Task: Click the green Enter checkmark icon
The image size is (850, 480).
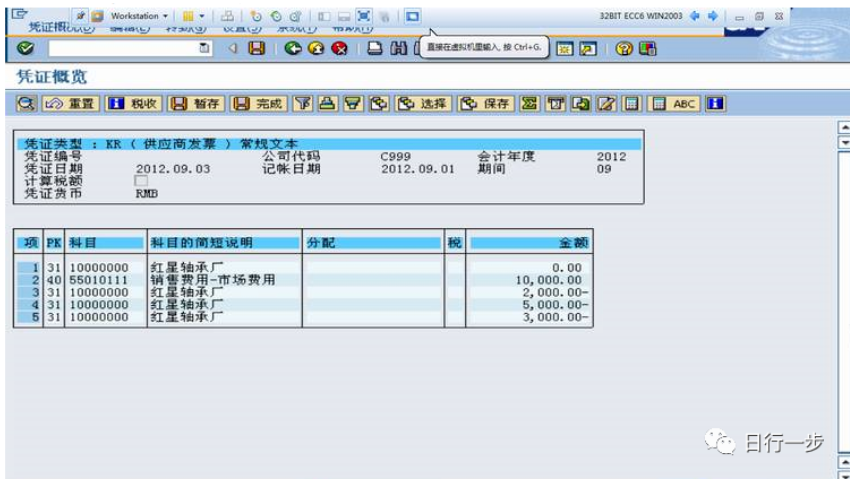Action: [25, 48]
